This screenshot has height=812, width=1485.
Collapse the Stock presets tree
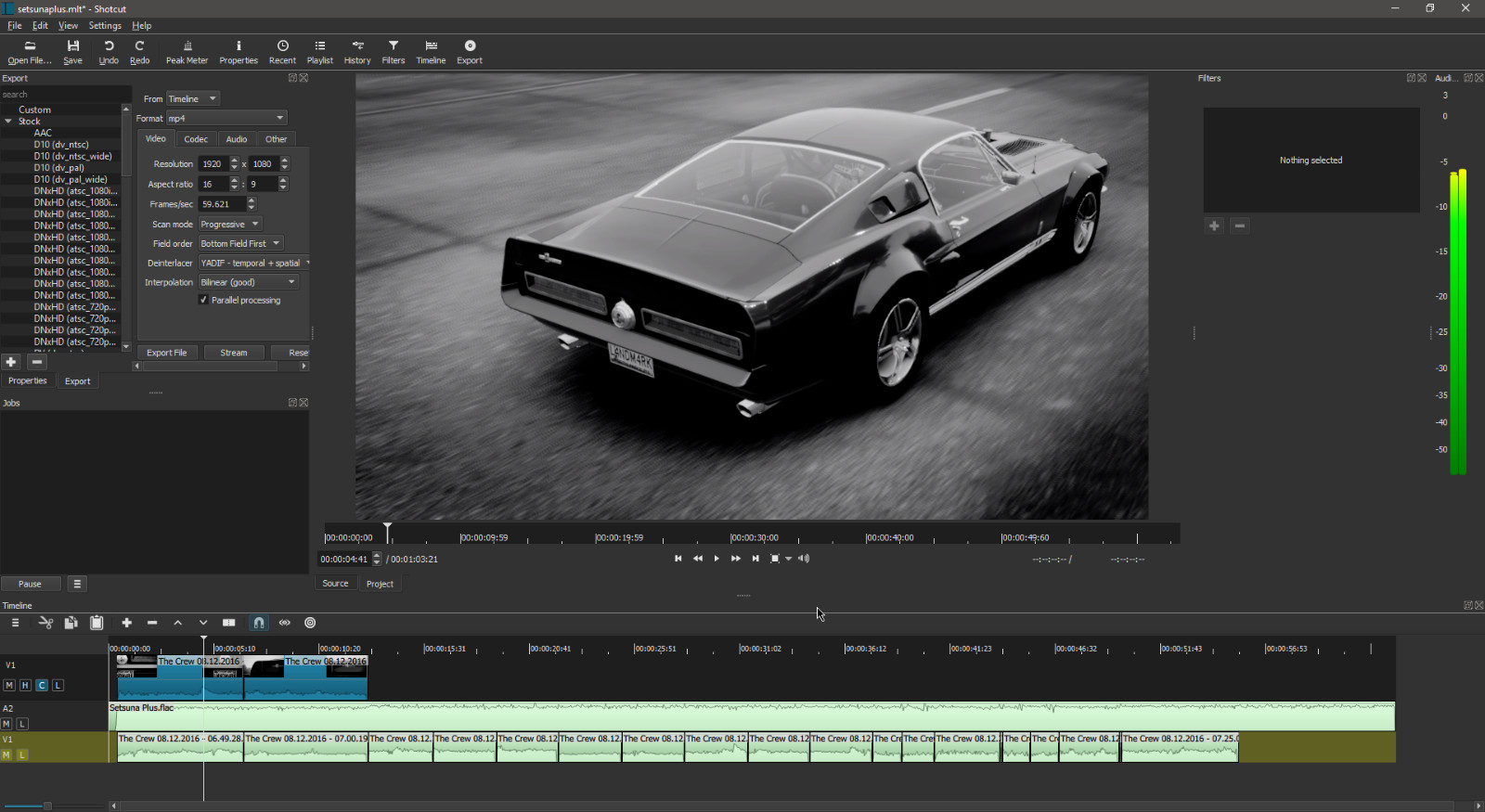(8, 122)
